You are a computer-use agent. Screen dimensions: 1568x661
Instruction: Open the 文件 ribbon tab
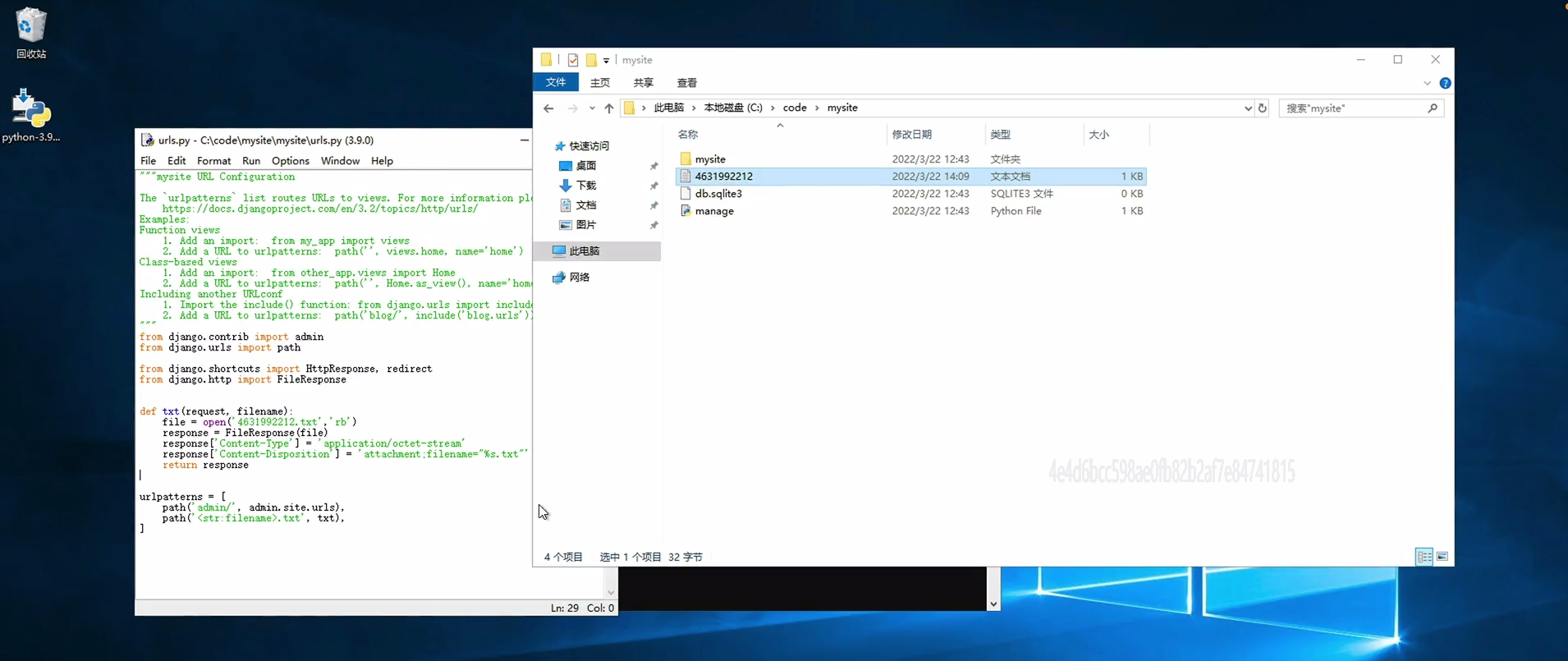pos(556,82)
